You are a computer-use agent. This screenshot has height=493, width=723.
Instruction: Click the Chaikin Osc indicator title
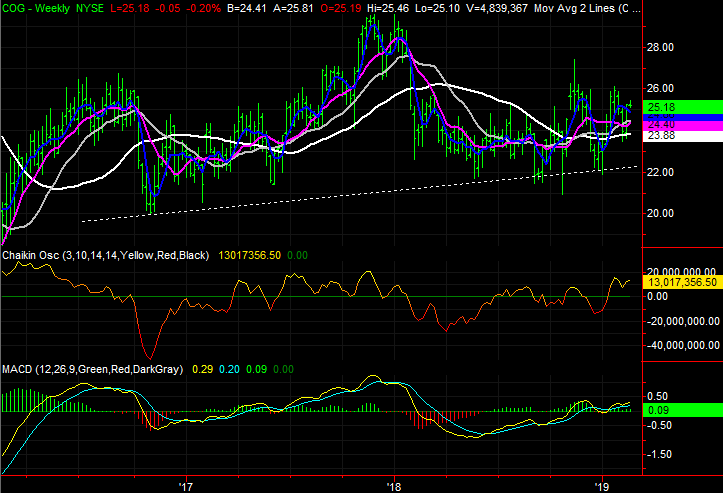point(29,256)
